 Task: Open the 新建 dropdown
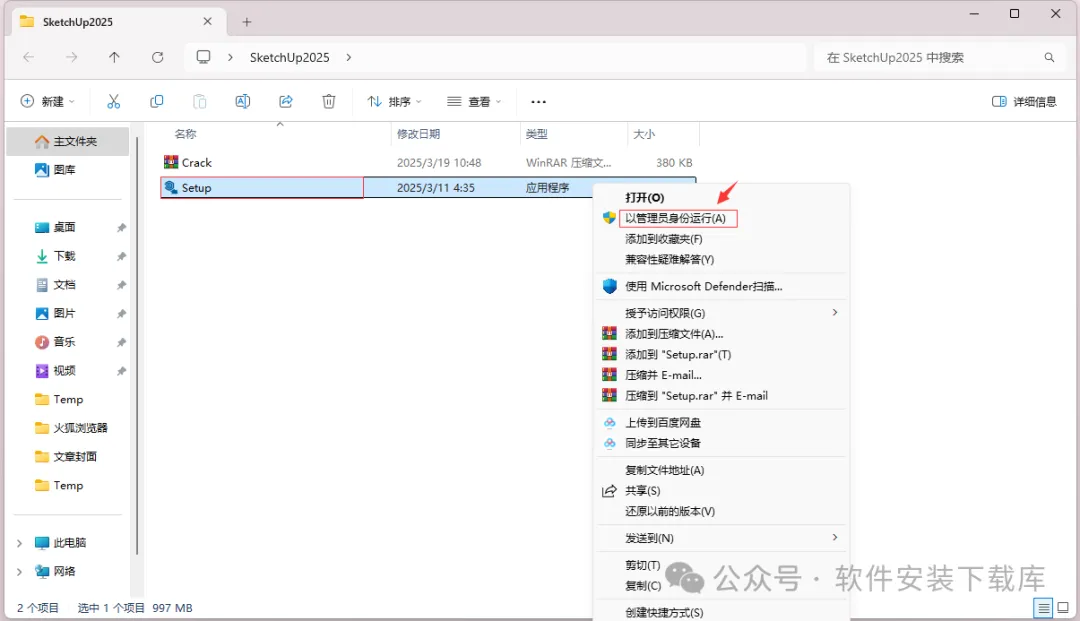pos(48,101)
